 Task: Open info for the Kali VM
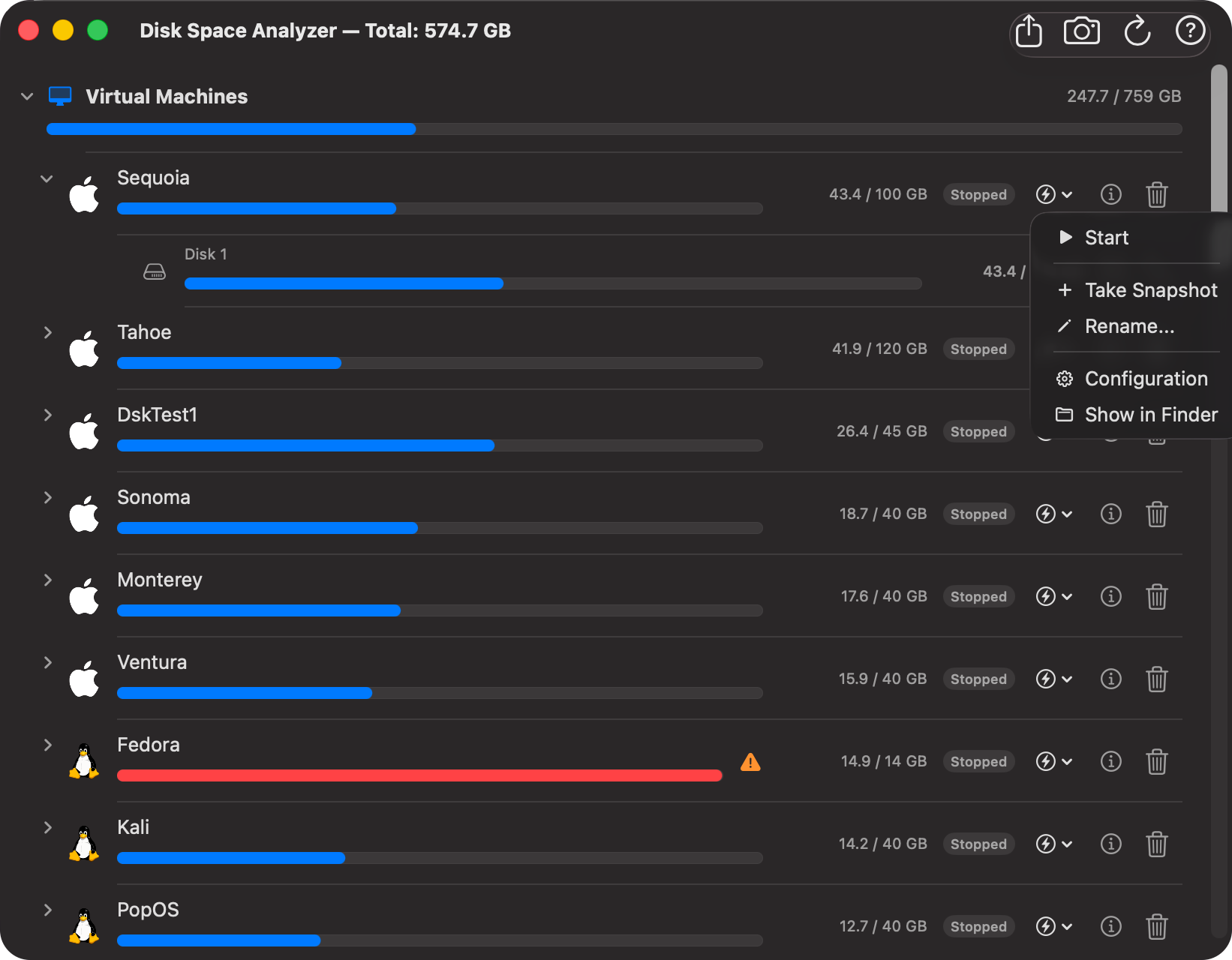[1110, 844]
